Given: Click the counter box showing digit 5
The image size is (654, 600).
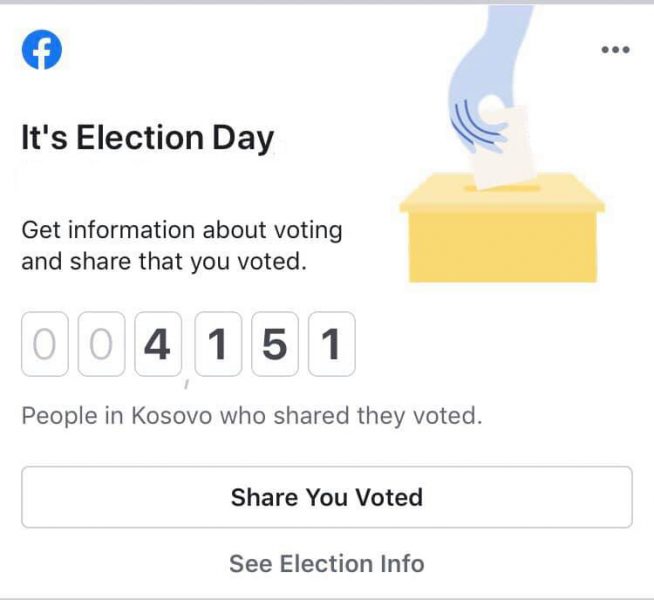Looking at the screenshot, I should [x=275, y=344].
